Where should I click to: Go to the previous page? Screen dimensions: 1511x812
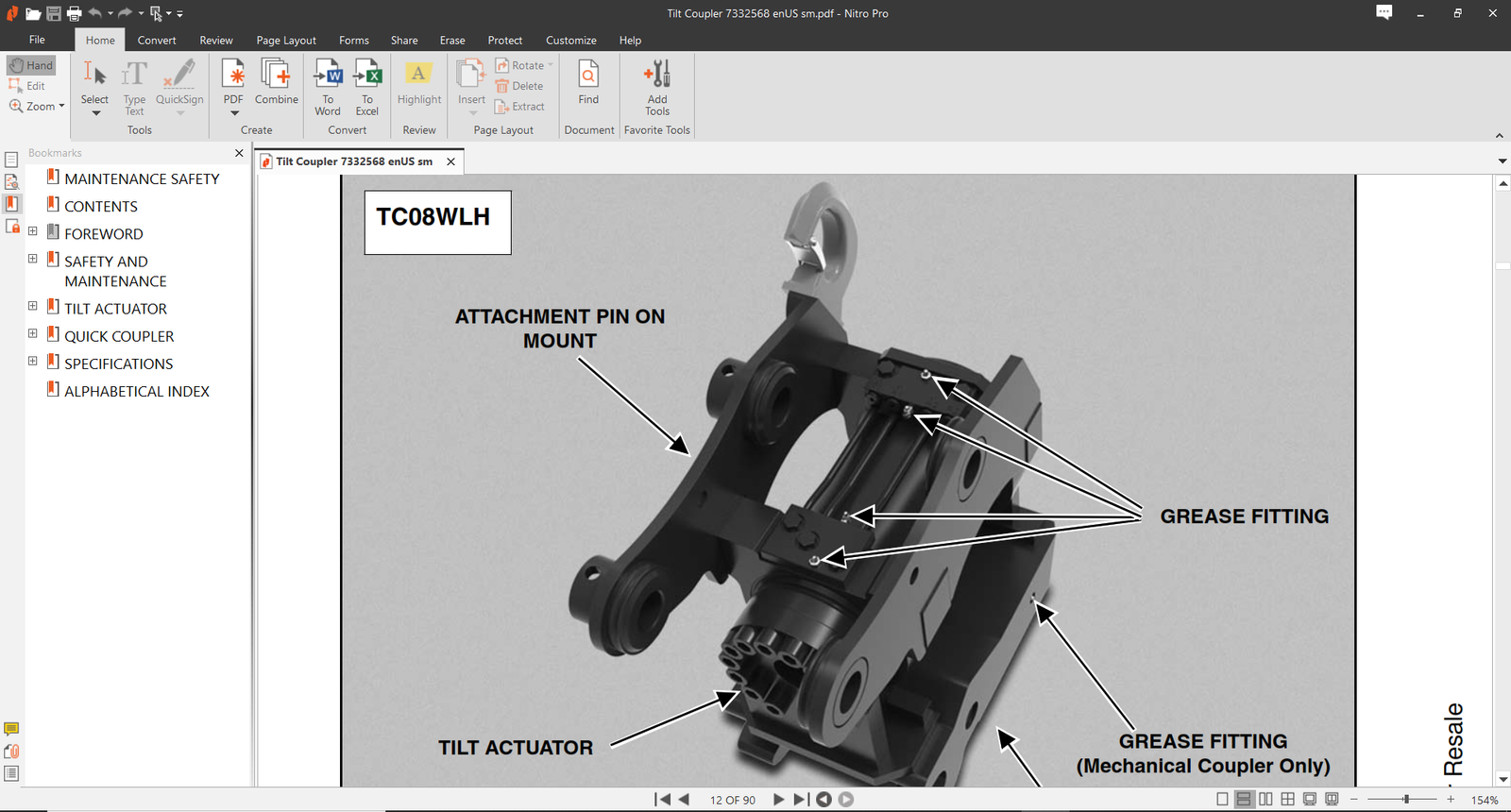pos(684,799)
